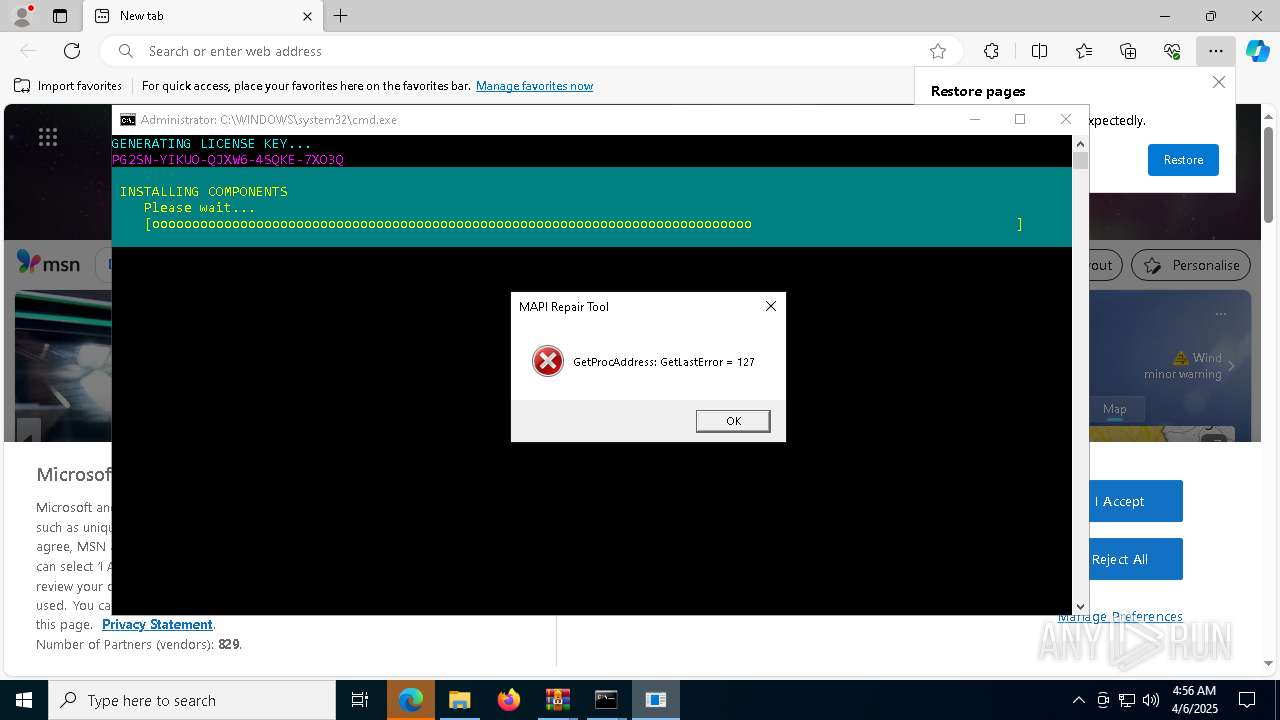Open Task View on taskbar
Screen dimensions: 1280x720
(x=360, y=700)
